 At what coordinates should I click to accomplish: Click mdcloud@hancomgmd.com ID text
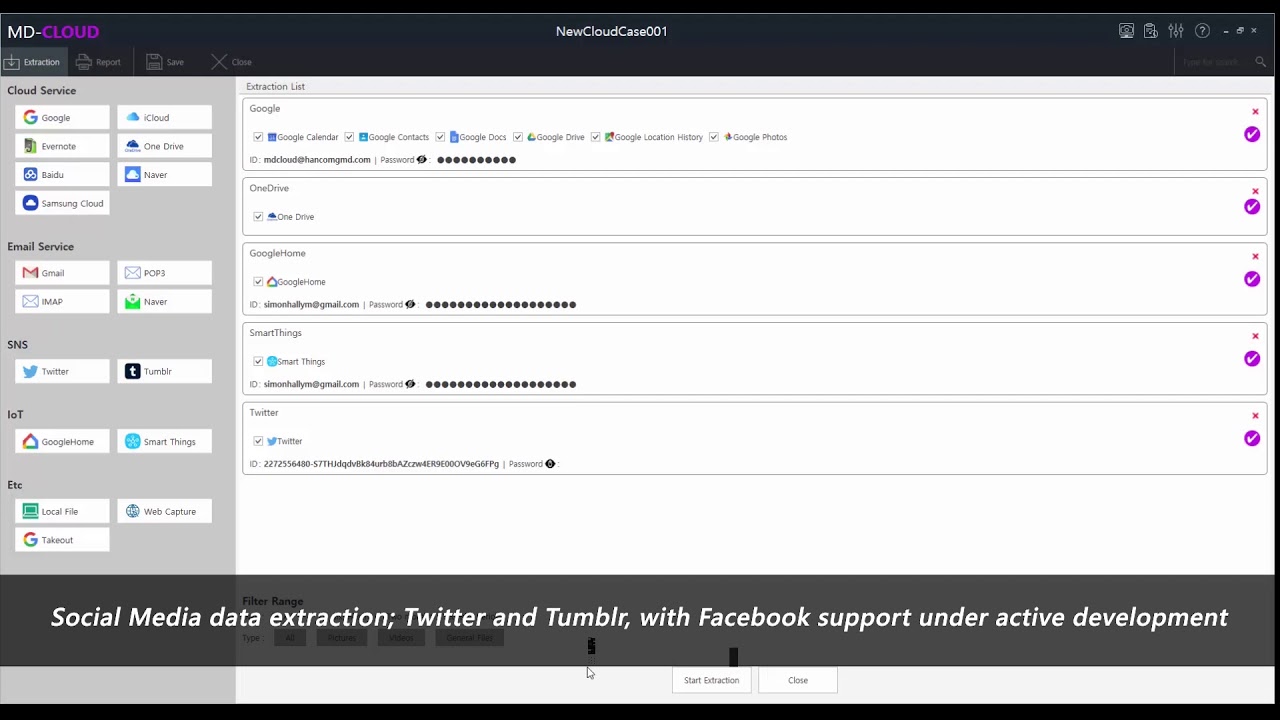(x=317, y=160)
